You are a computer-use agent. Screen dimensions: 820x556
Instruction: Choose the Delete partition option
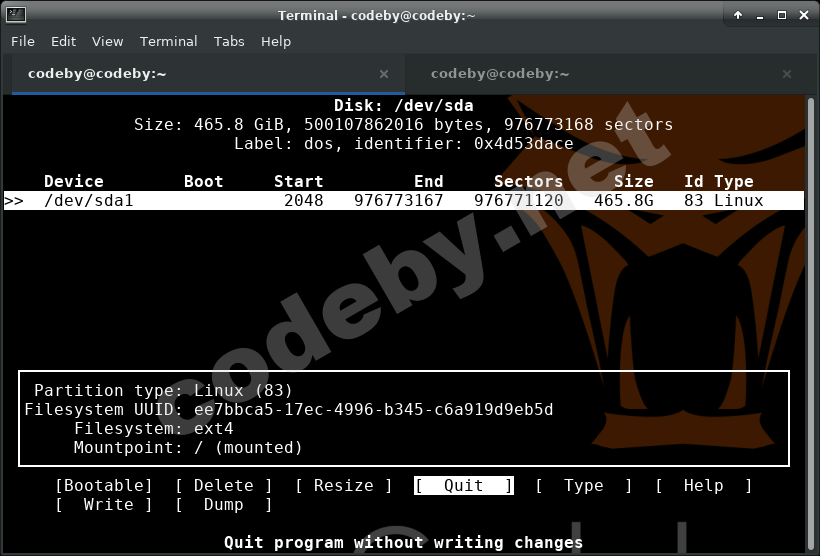[224, 485]
